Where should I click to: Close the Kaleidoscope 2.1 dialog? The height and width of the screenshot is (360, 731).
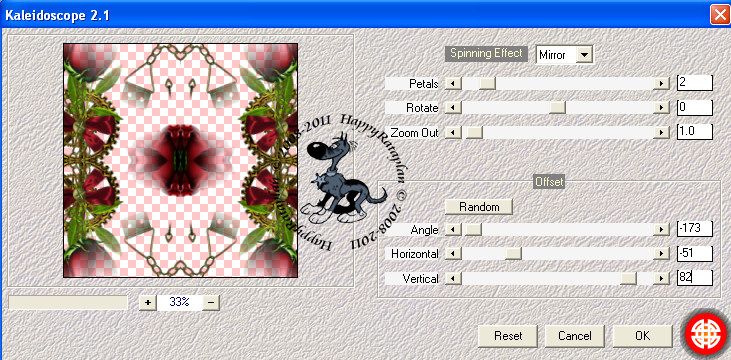tap(720, 14)
